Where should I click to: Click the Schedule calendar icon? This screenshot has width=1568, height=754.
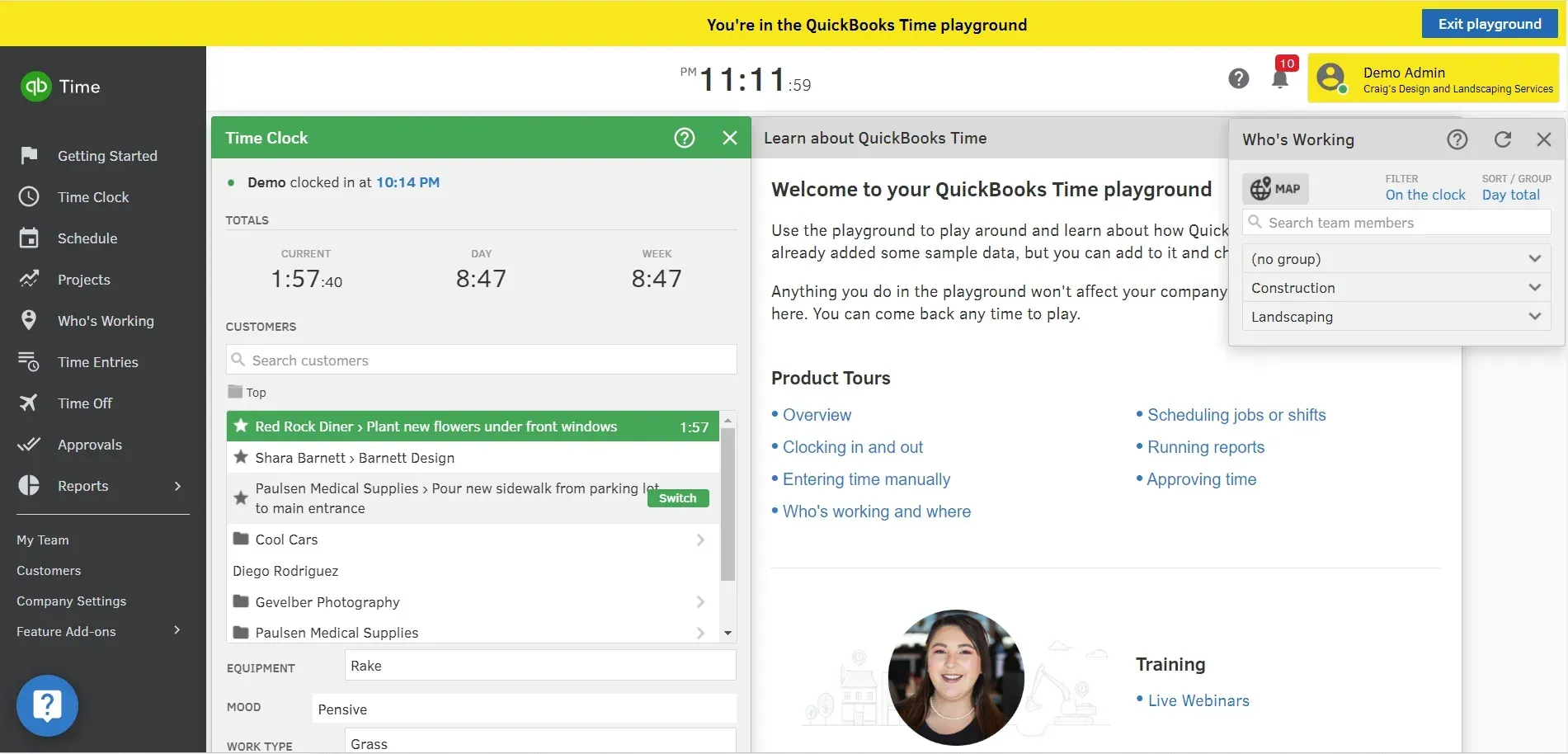29,238
